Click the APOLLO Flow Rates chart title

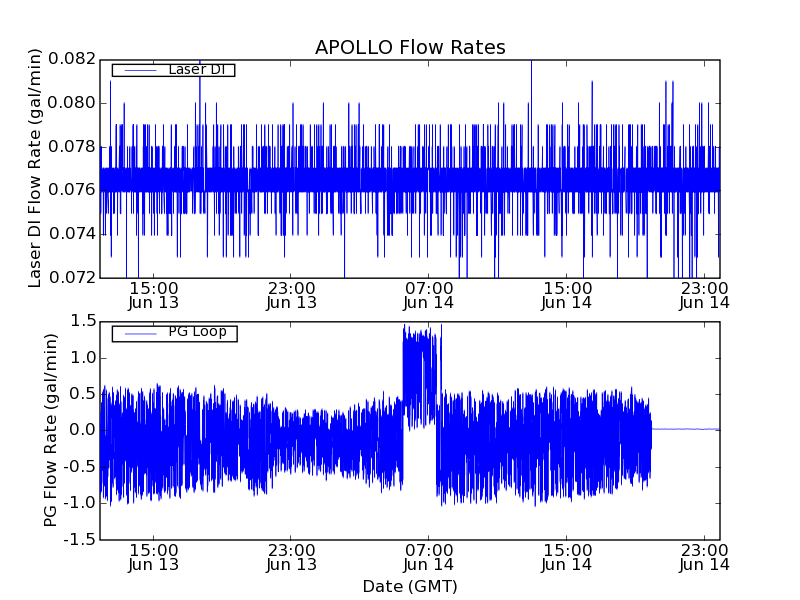[x=410, y=48]
